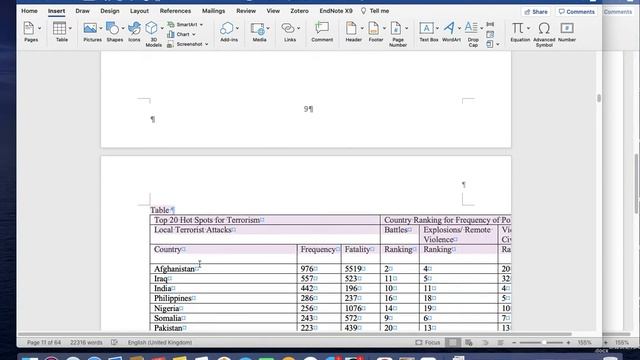
Task: Click the Tell me search box
Action: point(375,11)
